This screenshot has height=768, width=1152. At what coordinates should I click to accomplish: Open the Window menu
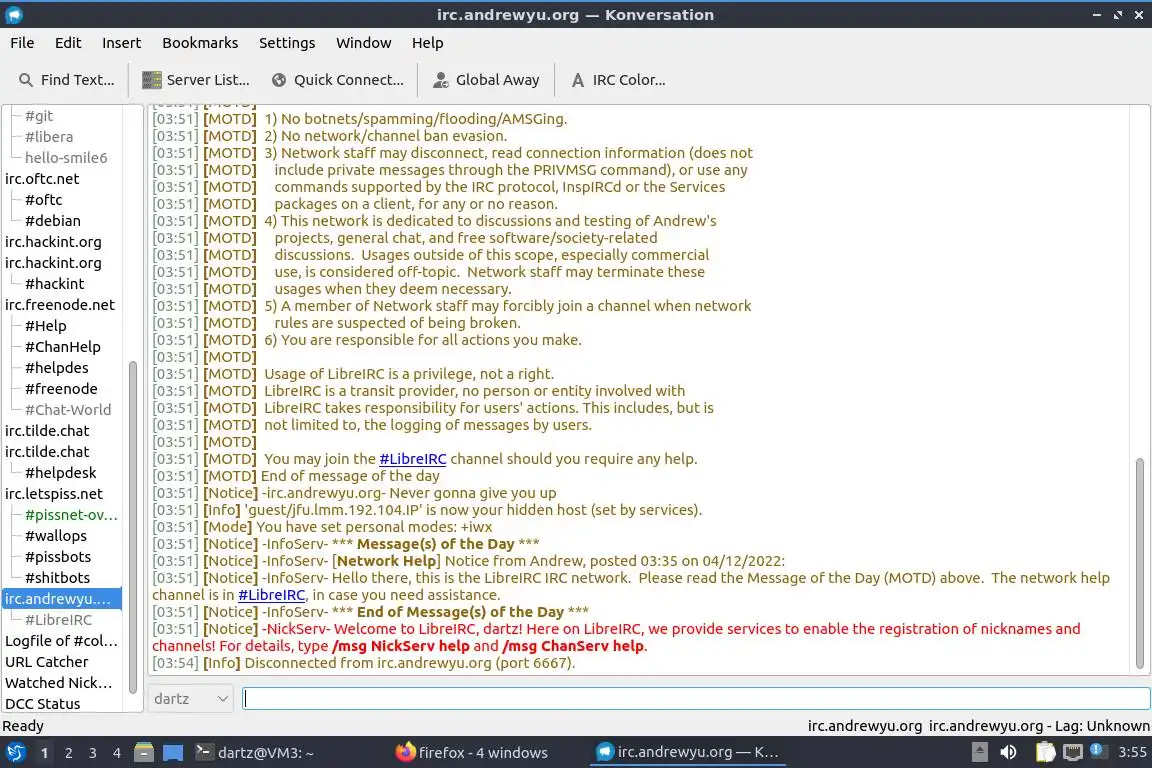(364, 43)
